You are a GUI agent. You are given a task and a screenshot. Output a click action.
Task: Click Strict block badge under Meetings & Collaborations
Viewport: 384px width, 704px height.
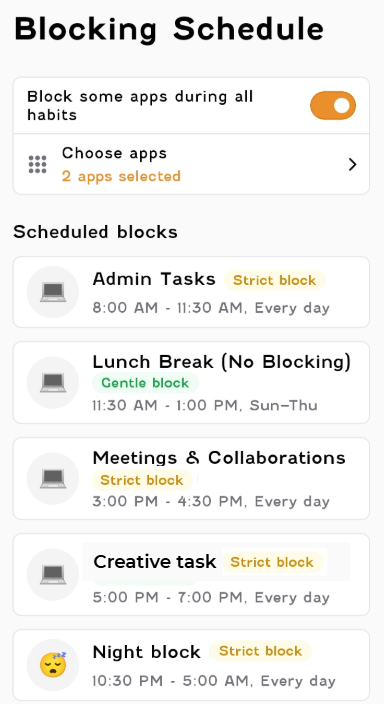pyautogui.click(x=142, y=480)
